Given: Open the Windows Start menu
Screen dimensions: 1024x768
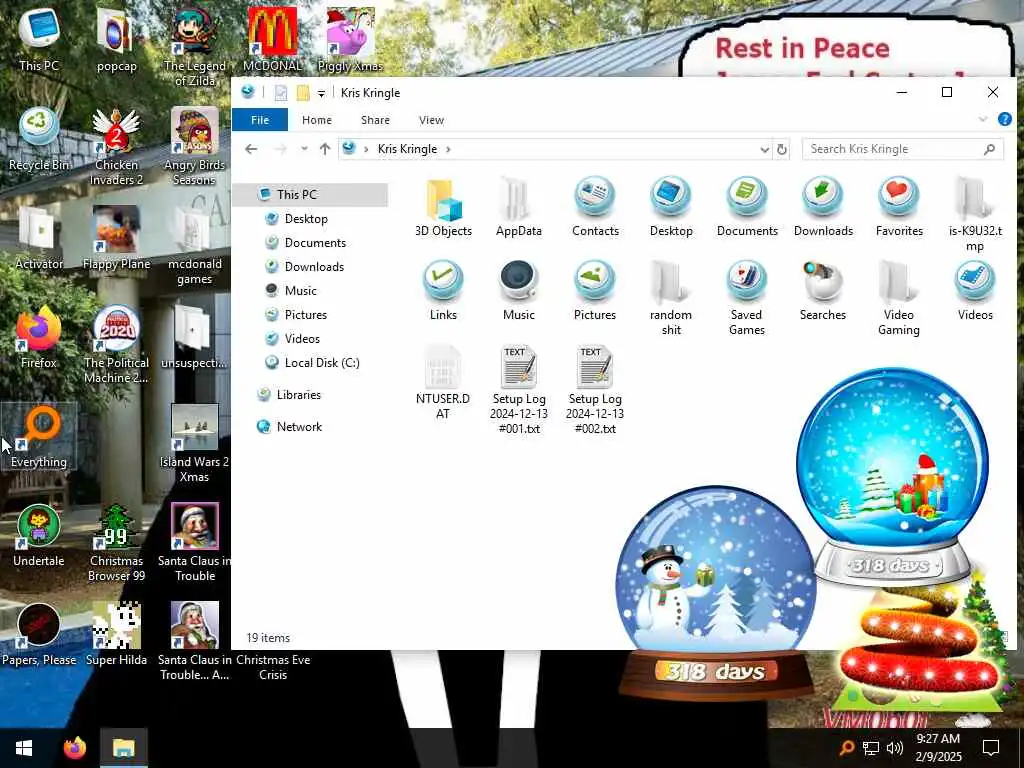Looking at the screenshot, I should pyautogui.click(x=24, y=748).
